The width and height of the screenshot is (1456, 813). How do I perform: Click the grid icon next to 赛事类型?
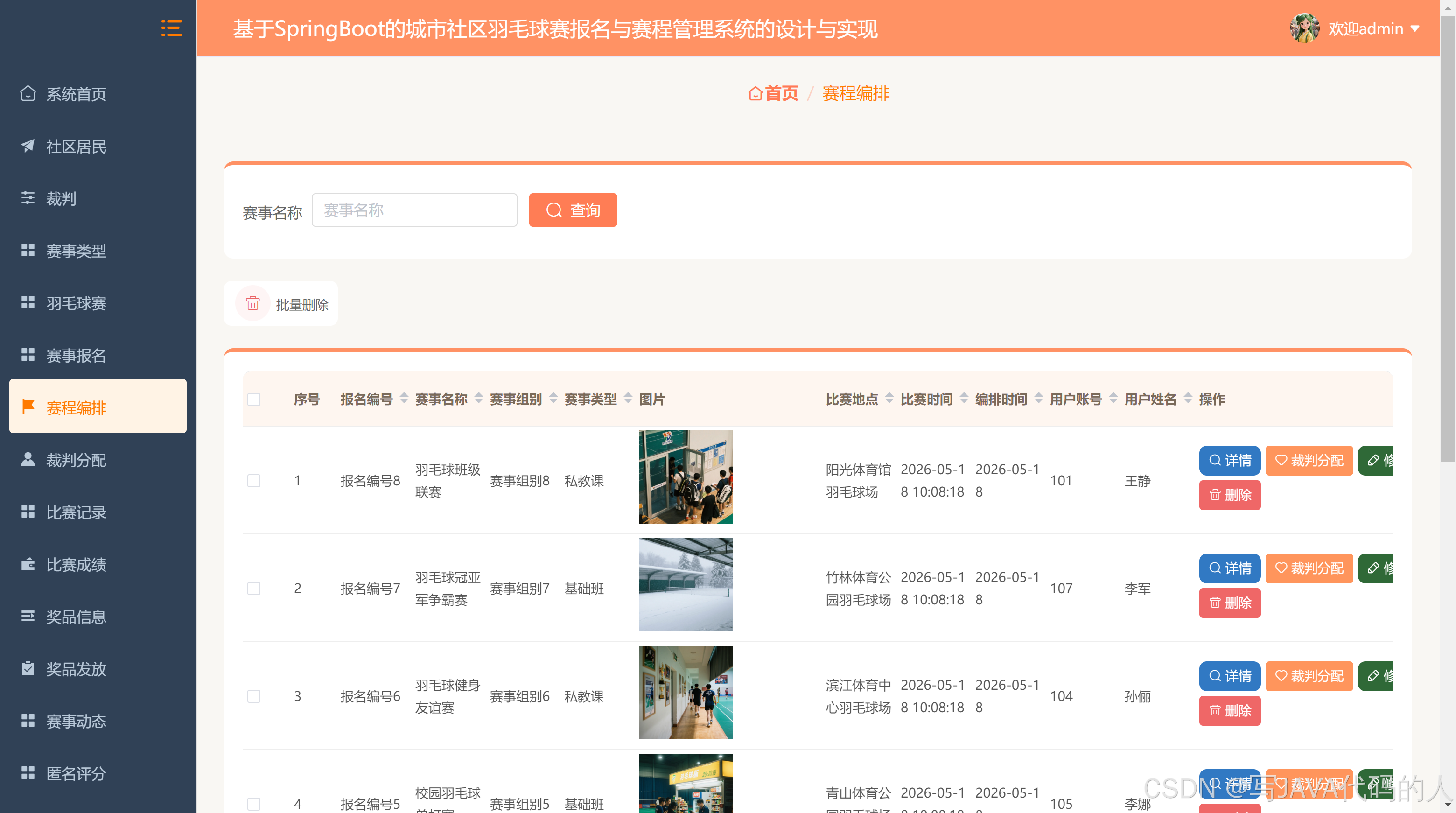coord(28,251)
